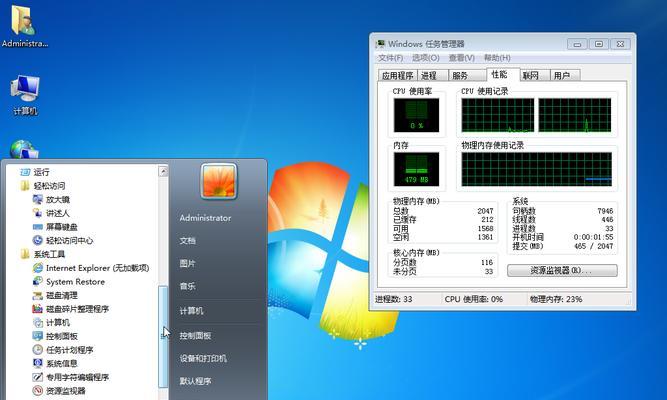The width and height of the screenshot is (667, 400).
Task: Click the 总数 value 2047
Action: coord(485,211)
